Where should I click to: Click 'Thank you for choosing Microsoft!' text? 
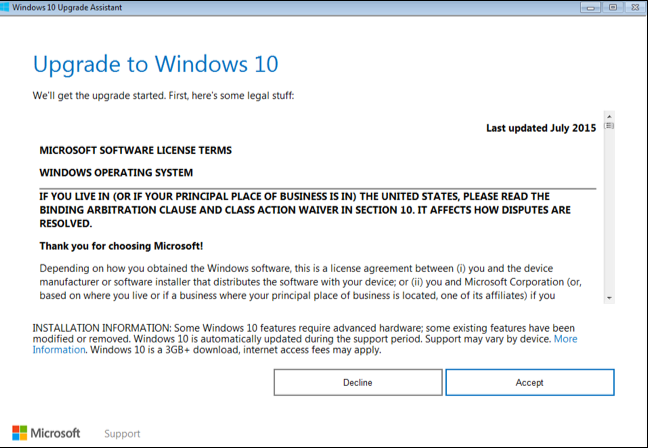(121, 246)
